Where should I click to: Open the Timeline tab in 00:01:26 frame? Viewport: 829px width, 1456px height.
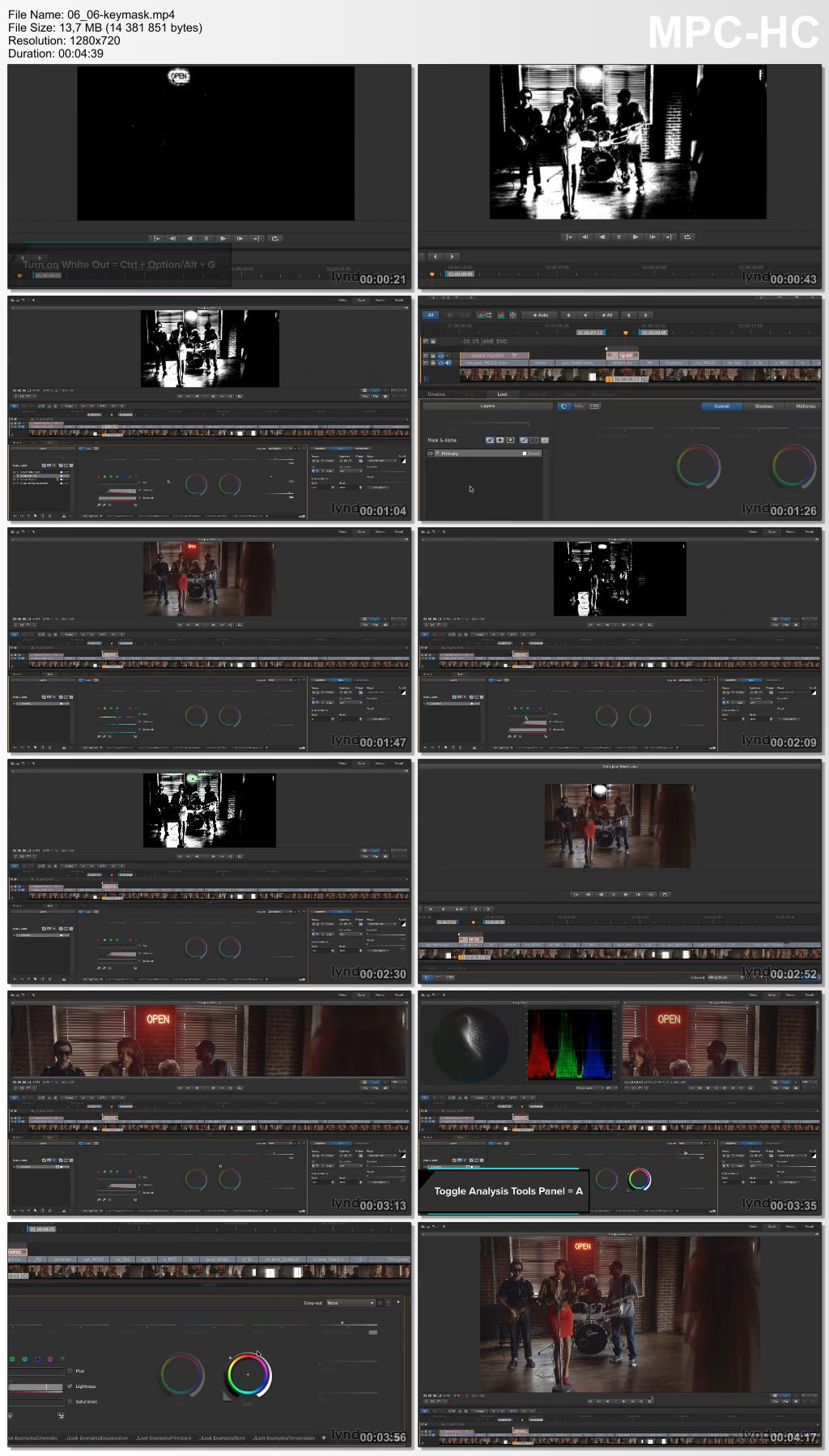click(x=436, y=394)
